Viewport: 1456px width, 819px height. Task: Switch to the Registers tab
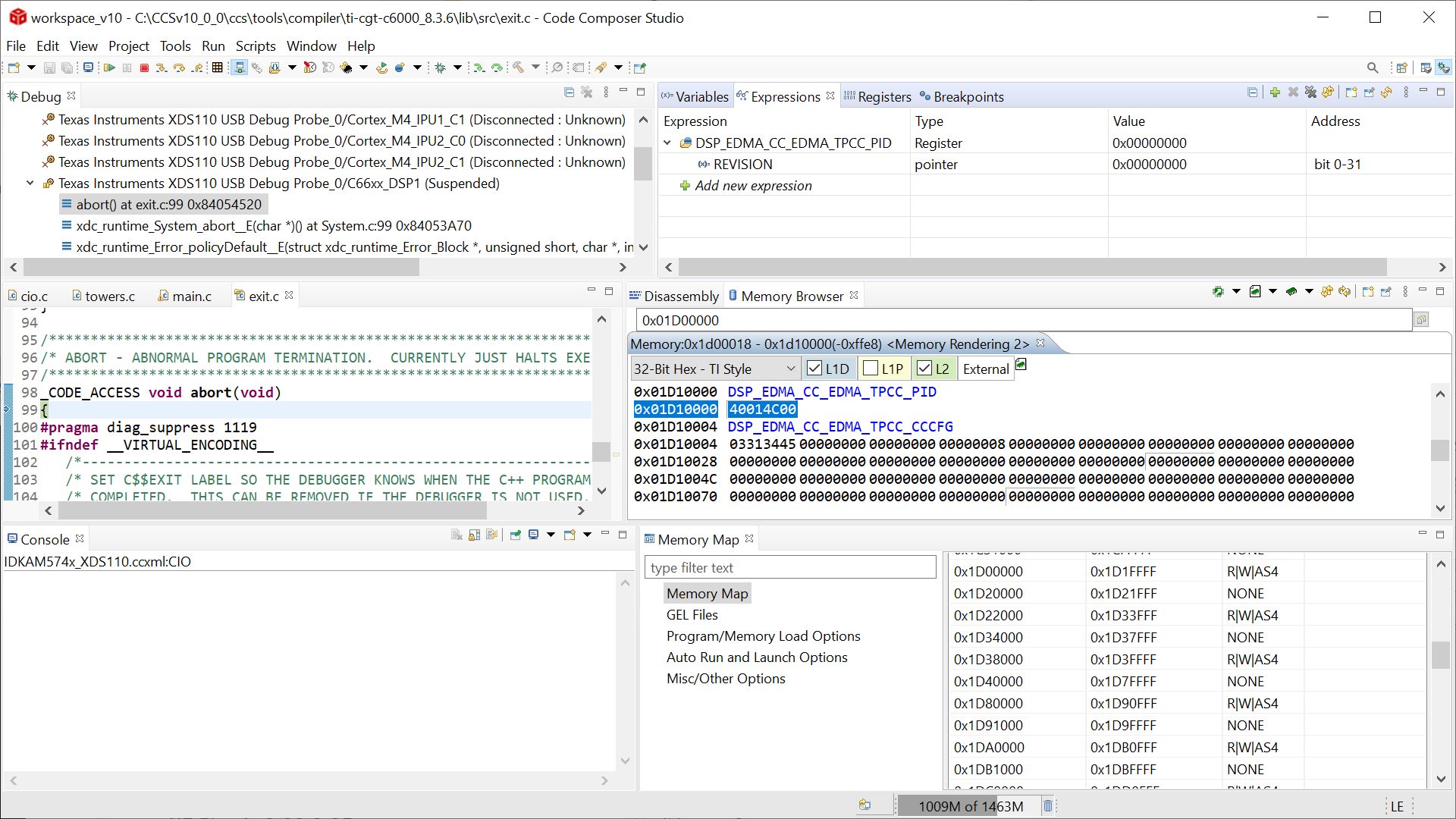(877, 97)
